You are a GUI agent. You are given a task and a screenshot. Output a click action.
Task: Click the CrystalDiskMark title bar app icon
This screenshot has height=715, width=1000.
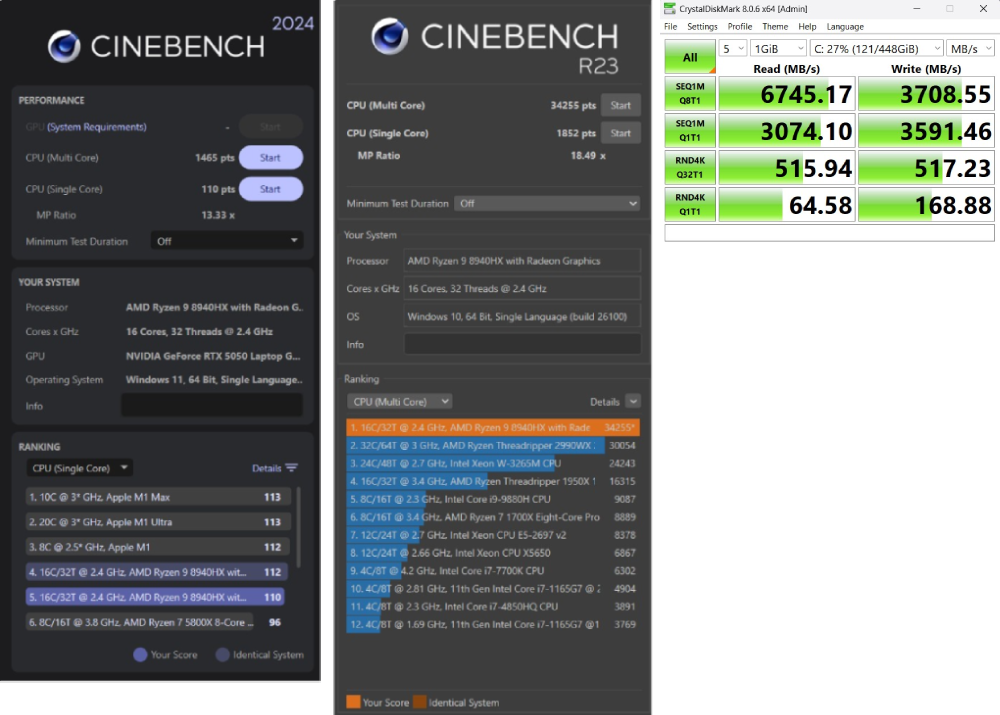pos(670,9)
